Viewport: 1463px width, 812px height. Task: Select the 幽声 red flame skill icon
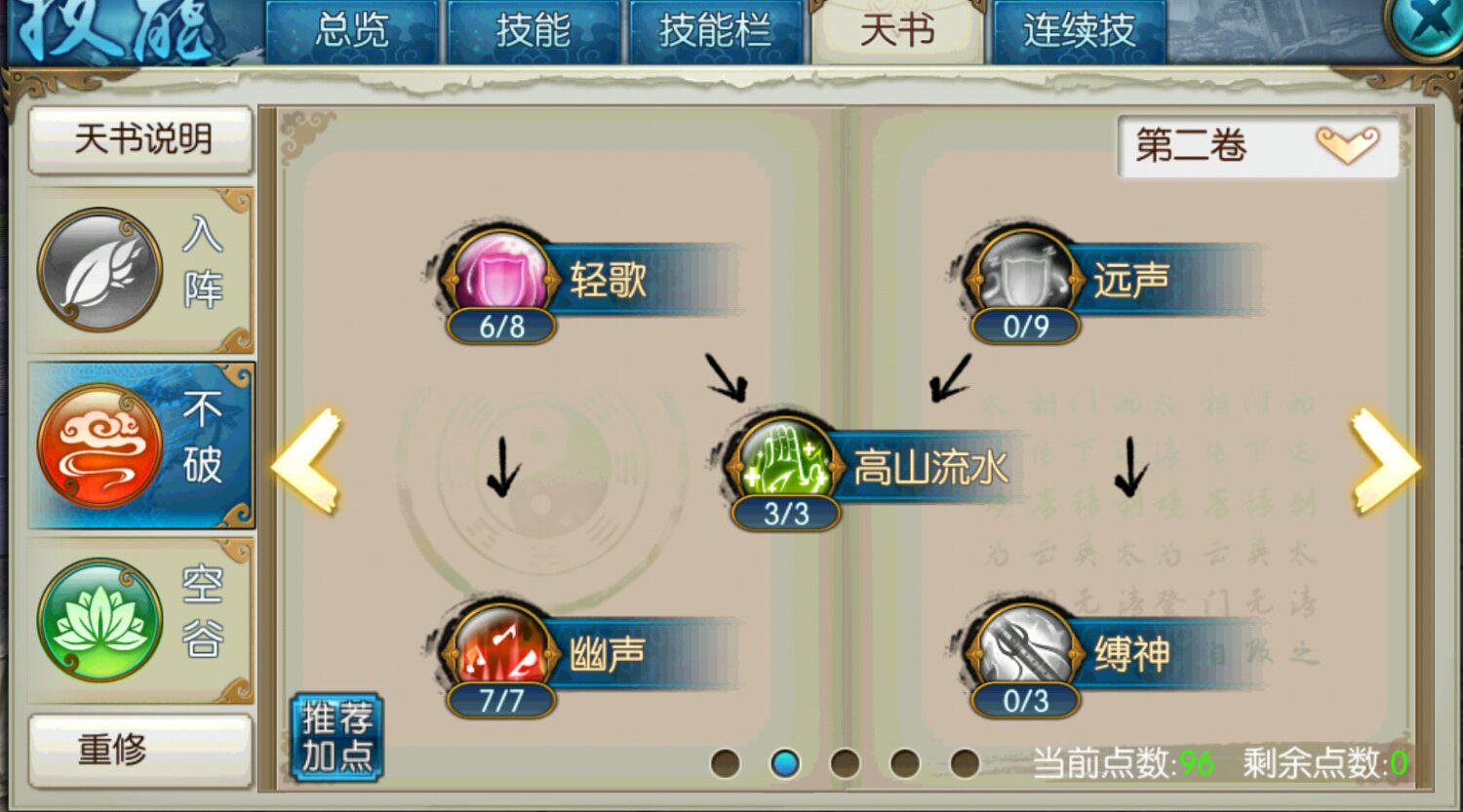(x=501, y=650)
